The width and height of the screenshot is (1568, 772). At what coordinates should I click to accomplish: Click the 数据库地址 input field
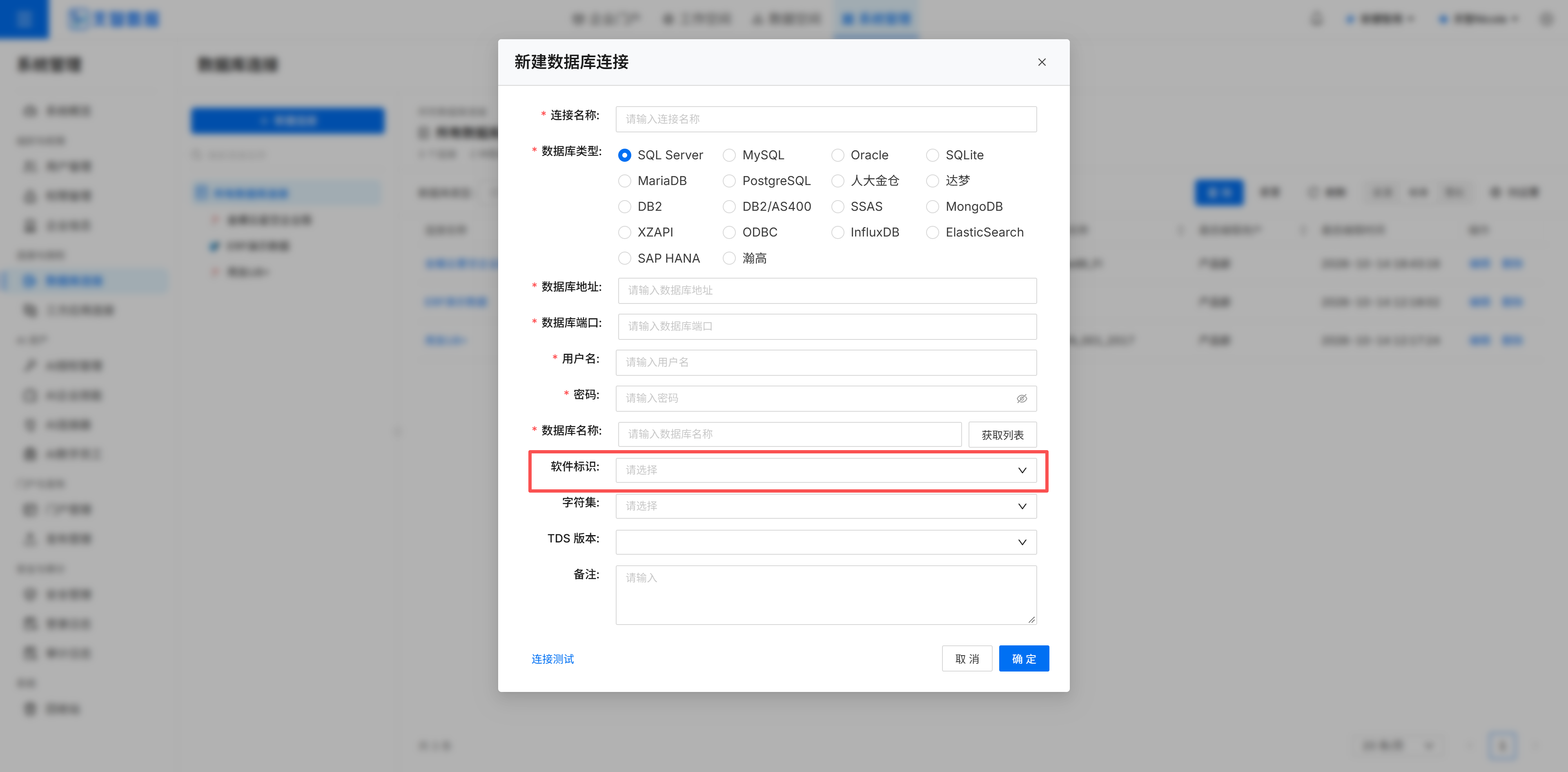[827, 290]
